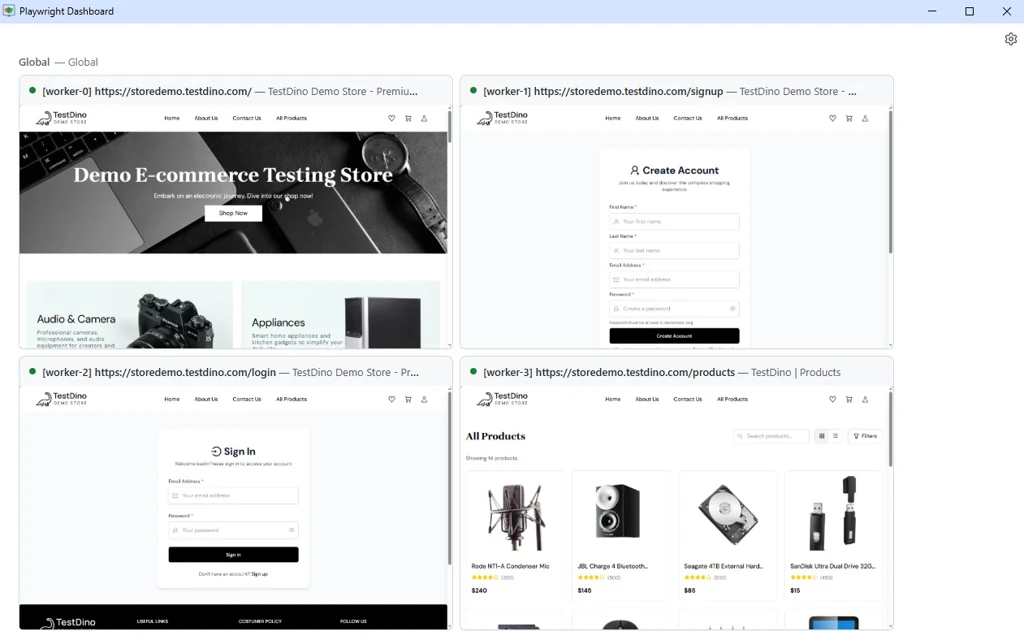The image size is (1024, 640).
Task: Open the Filters panel on products page
Action: (x=865, y=436)
